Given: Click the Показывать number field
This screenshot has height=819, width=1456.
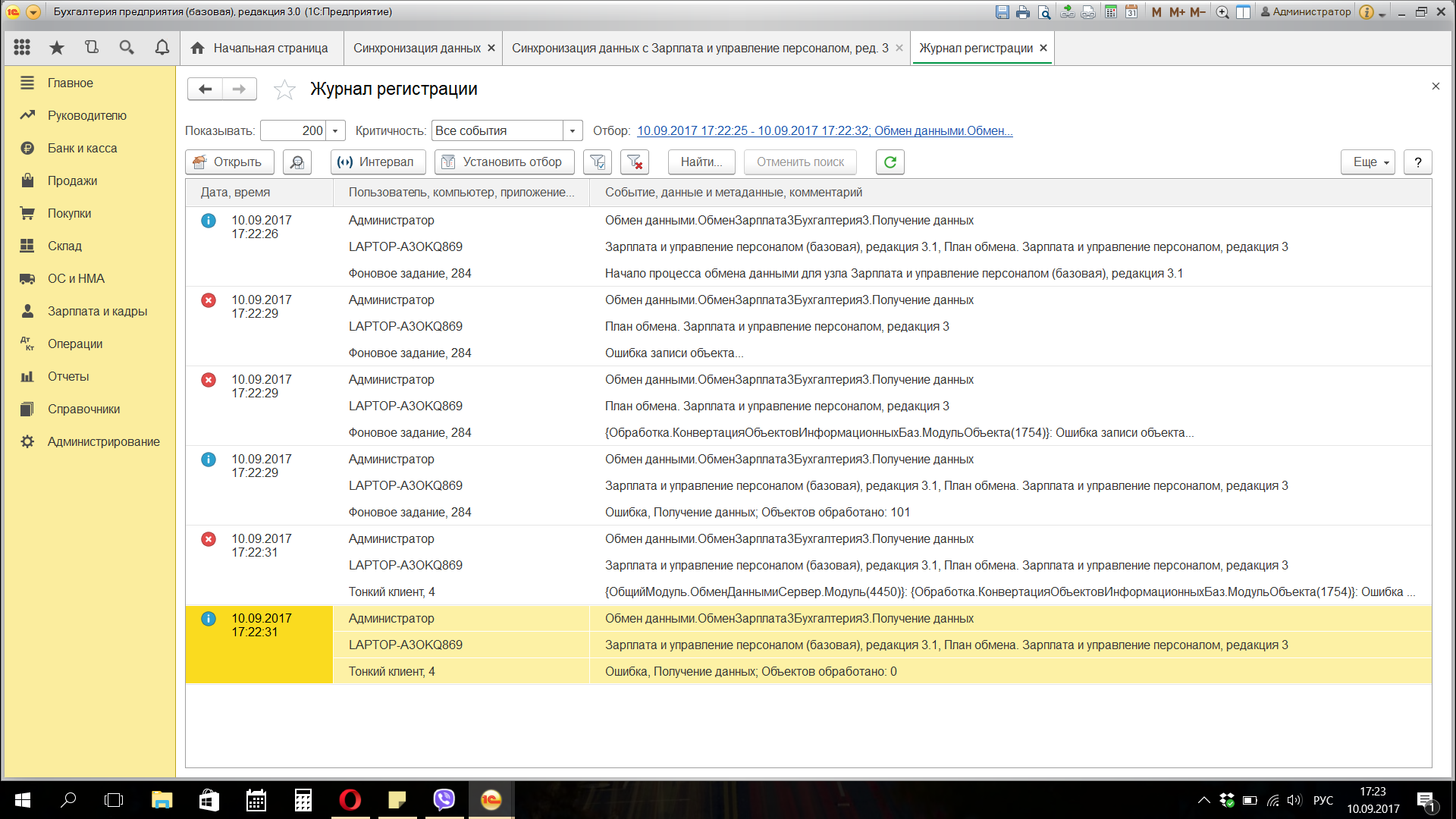Looking at the screenshot, I should (293, 131).
